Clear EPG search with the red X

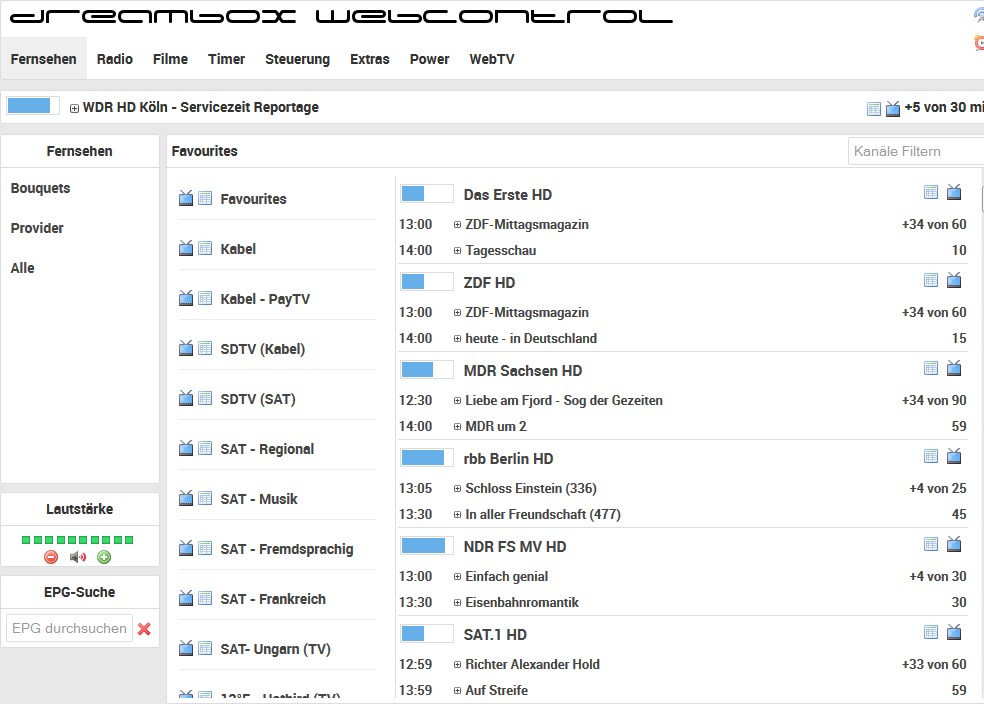tap(144, 629)
